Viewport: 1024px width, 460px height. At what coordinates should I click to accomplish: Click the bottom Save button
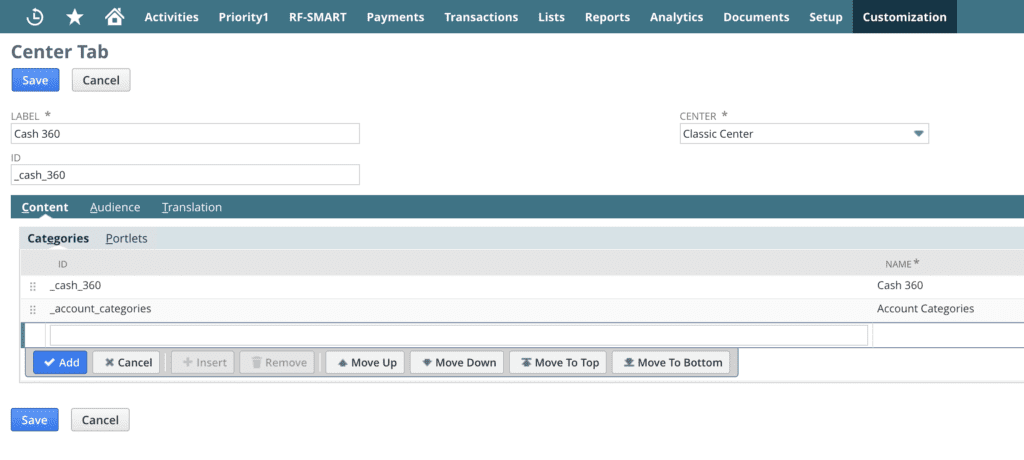pos(35,419)
